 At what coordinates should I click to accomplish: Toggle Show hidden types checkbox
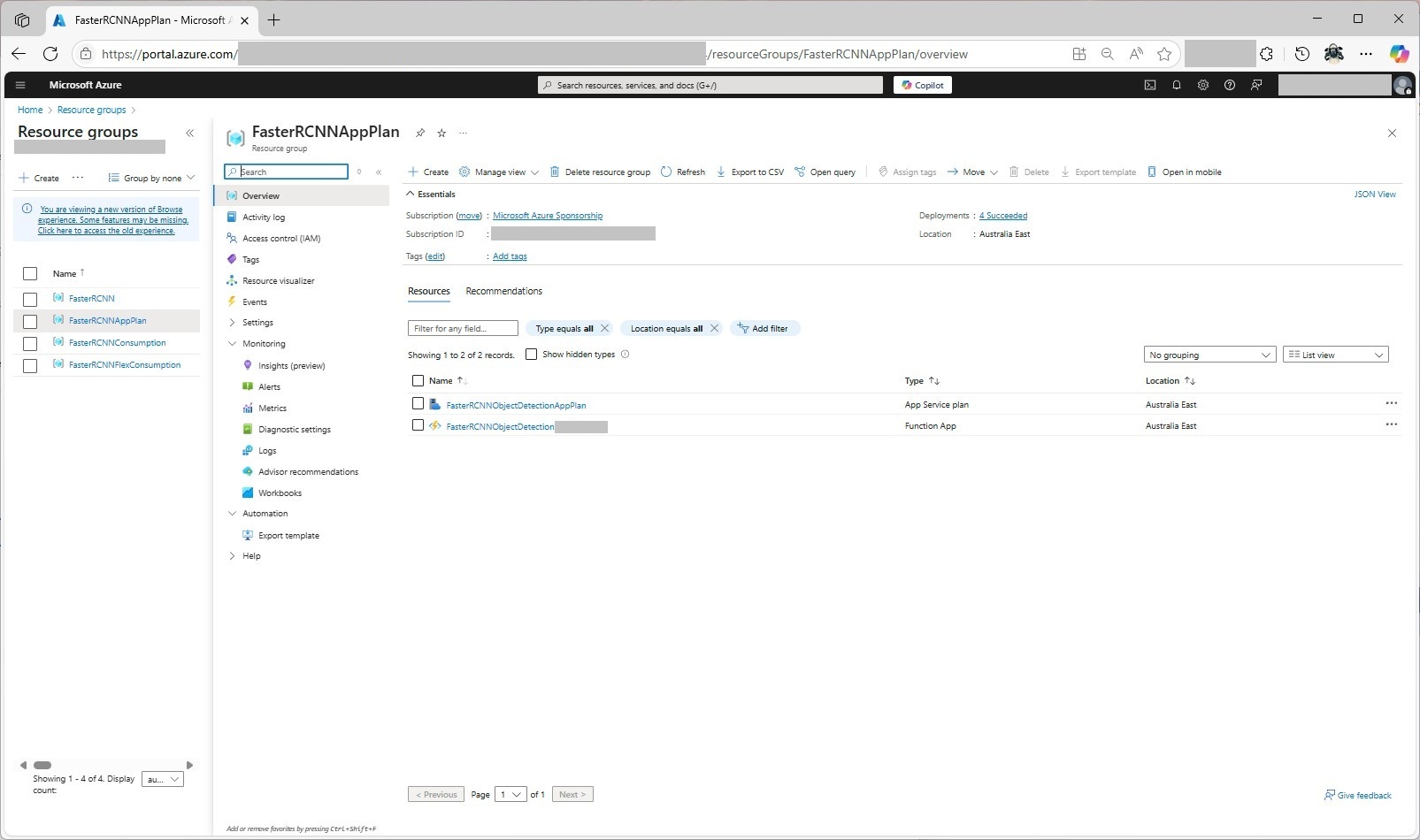(x=531, y=355)
